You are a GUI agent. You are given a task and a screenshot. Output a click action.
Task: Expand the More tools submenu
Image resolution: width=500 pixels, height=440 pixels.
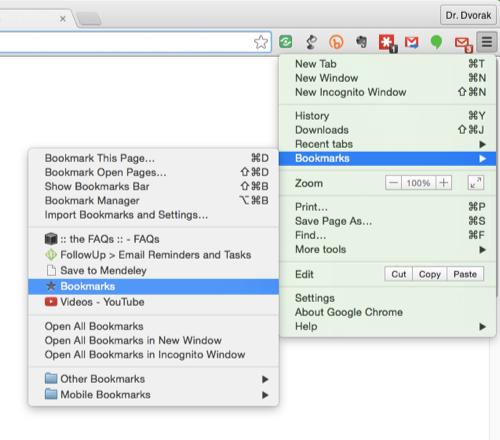[x=387, y=249]
